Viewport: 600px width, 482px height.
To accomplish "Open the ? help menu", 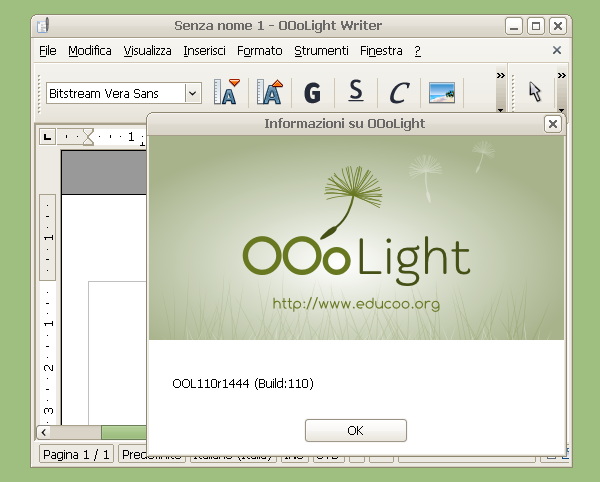I will coord(417,50).
